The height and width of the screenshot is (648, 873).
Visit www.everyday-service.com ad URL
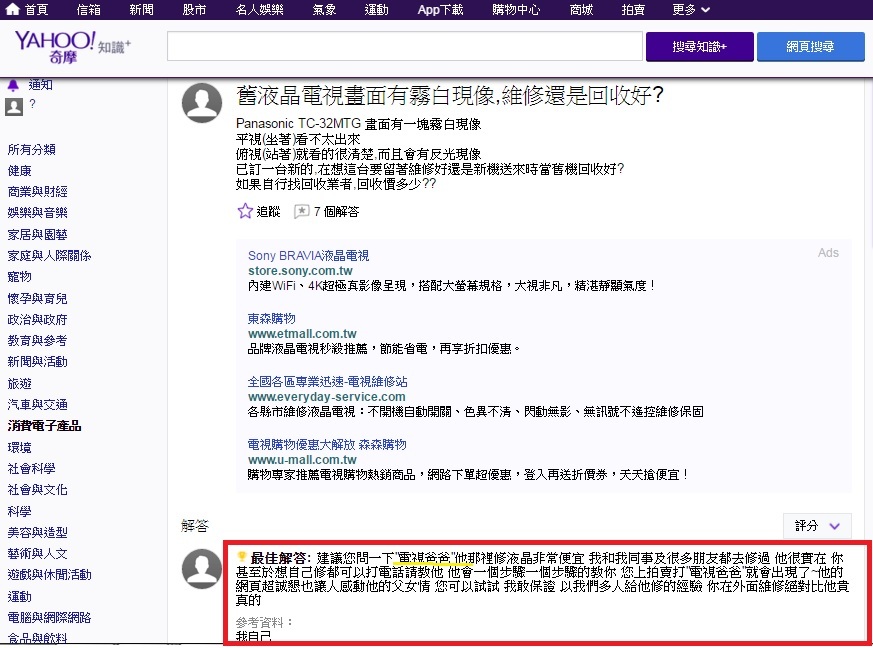point(327,396)
